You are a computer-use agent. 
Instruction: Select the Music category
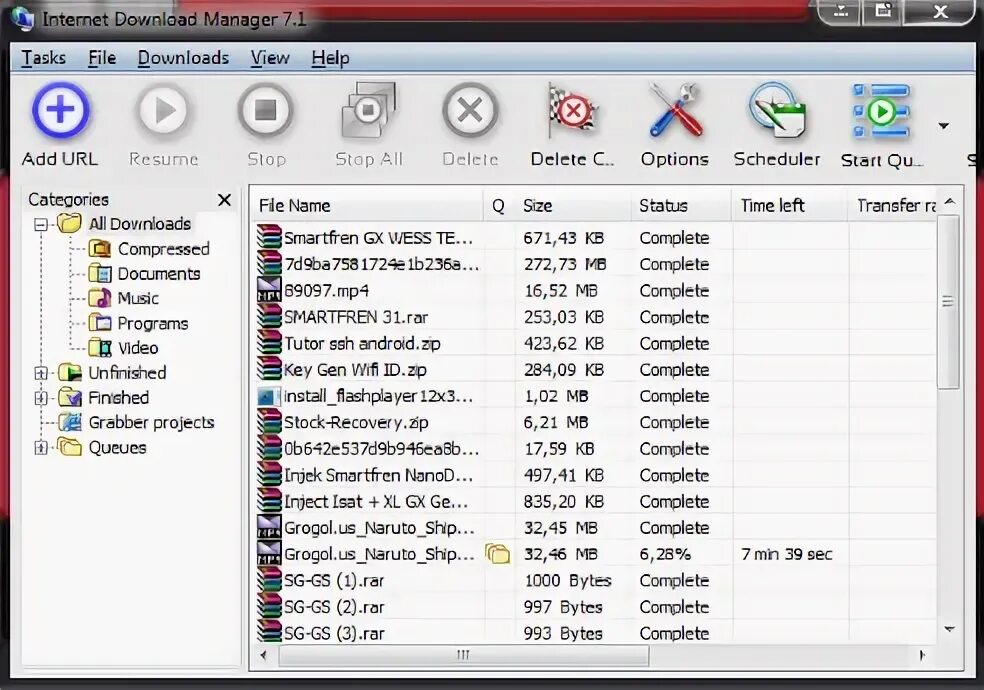(x=138, y=299)
